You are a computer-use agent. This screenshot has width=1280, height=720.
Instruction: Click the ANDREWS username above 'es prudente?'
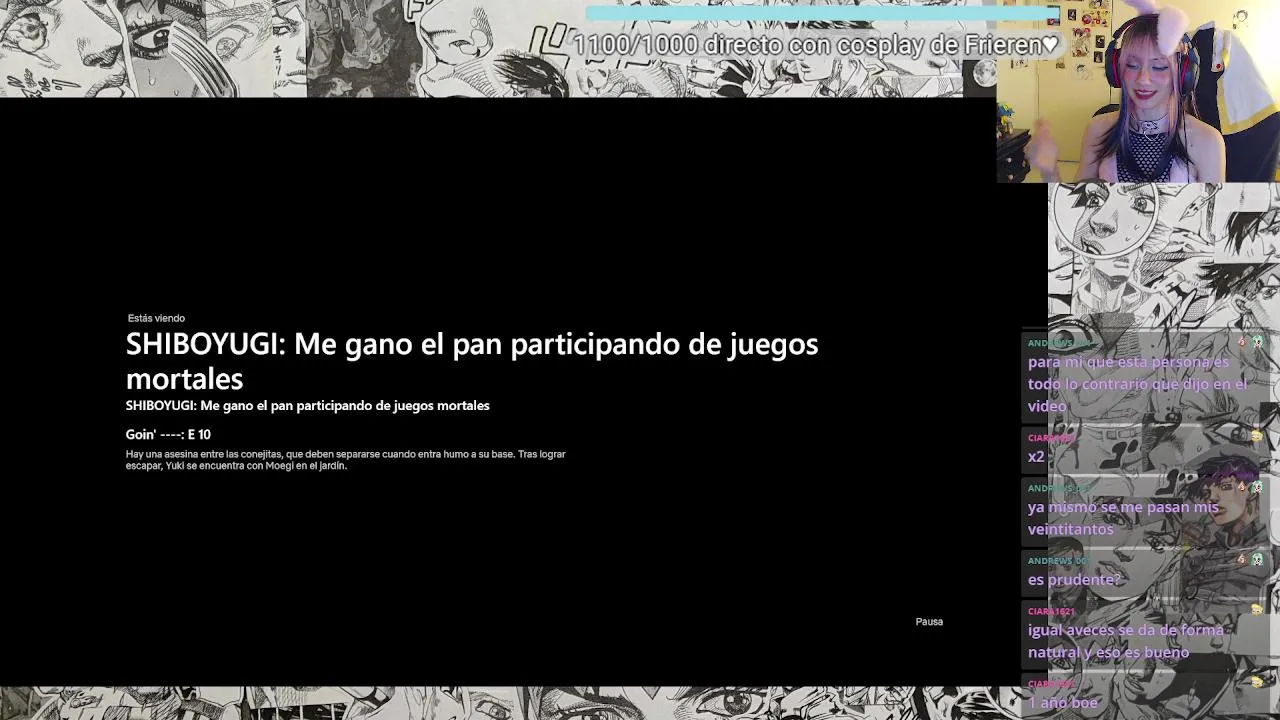[1058, 561]
